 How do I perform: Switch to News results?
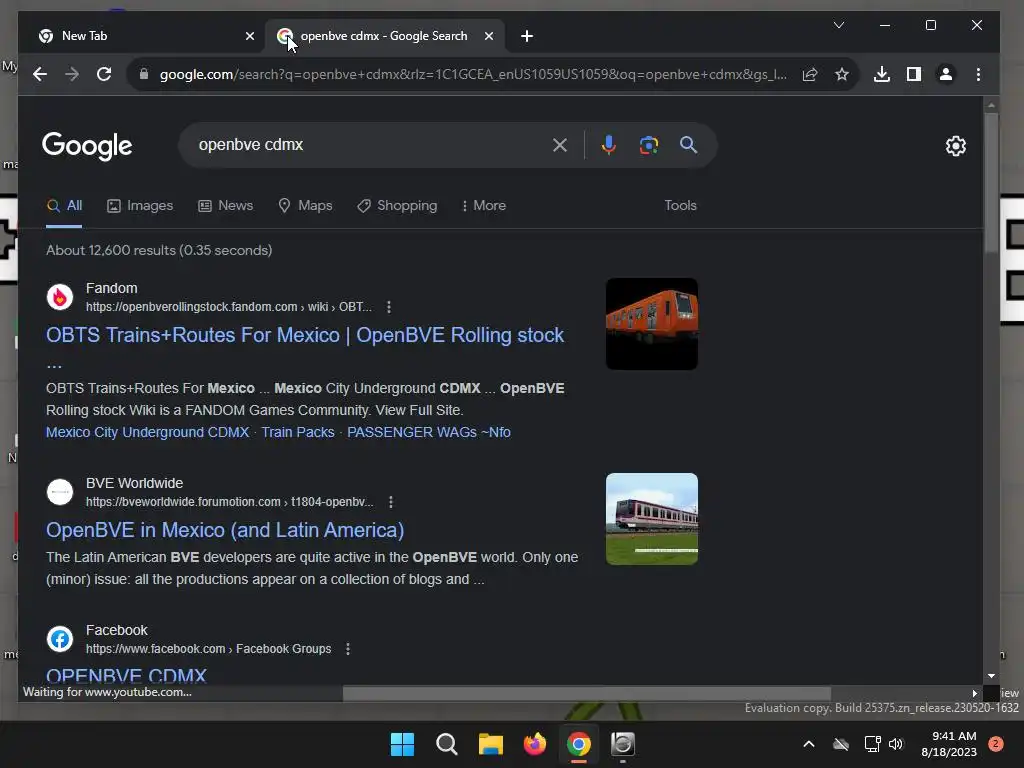tap(225, 206)
